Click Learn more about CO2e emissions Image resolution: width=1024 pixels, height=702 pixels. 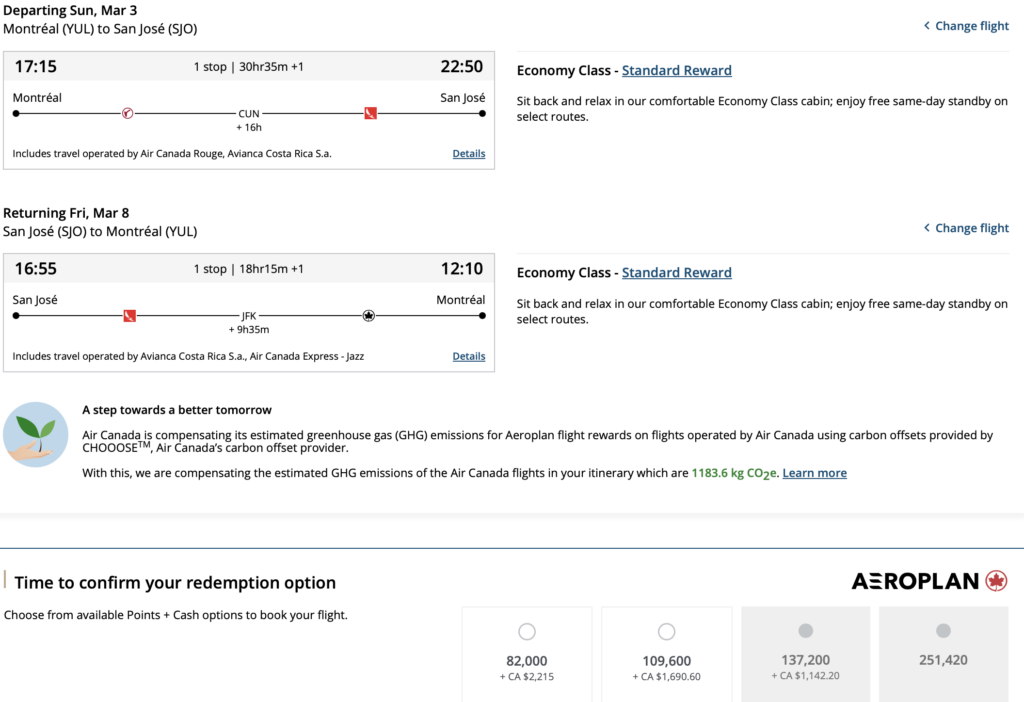(x=814, y=473)
